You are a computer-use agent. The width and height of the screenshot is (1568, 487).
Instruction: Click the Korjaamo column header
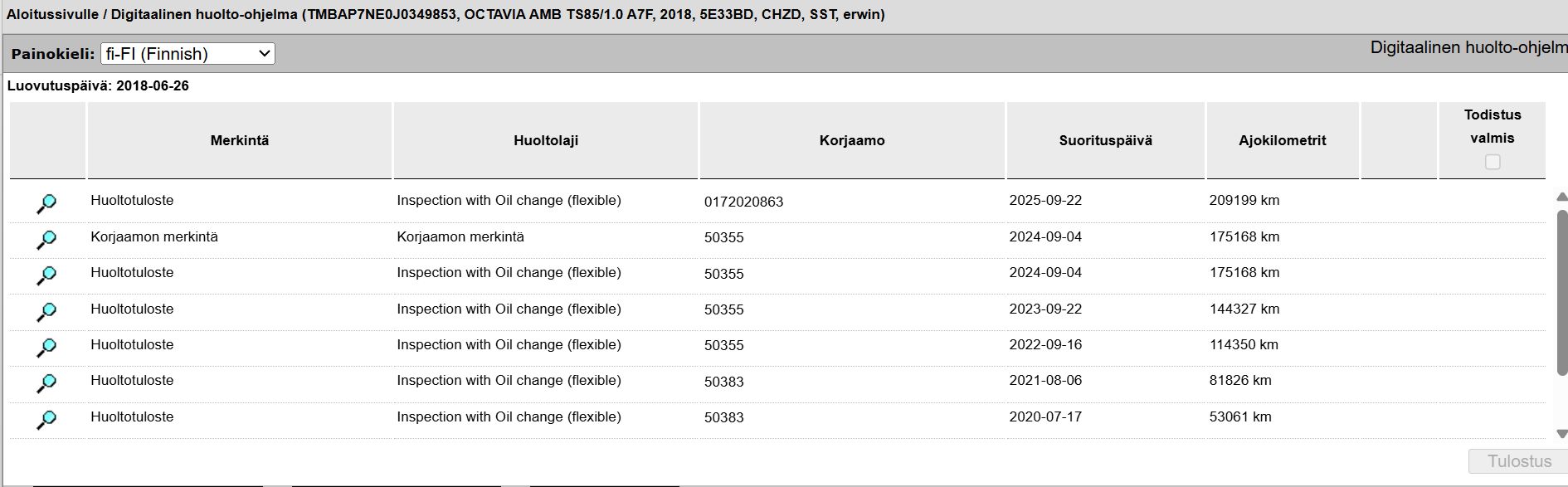(x=852, y=140)
